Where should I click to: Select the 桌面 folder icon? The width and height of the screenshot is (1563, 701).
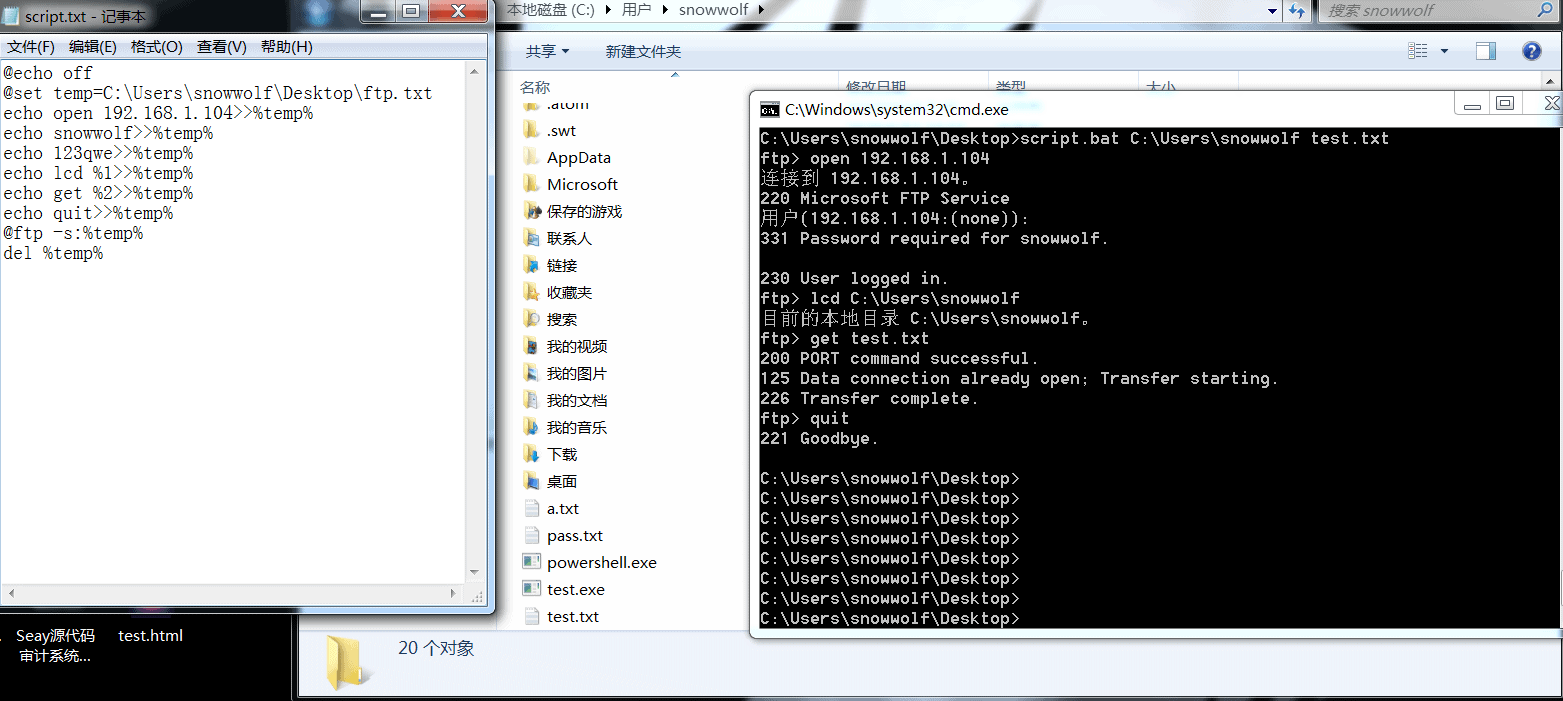[531, 481]
